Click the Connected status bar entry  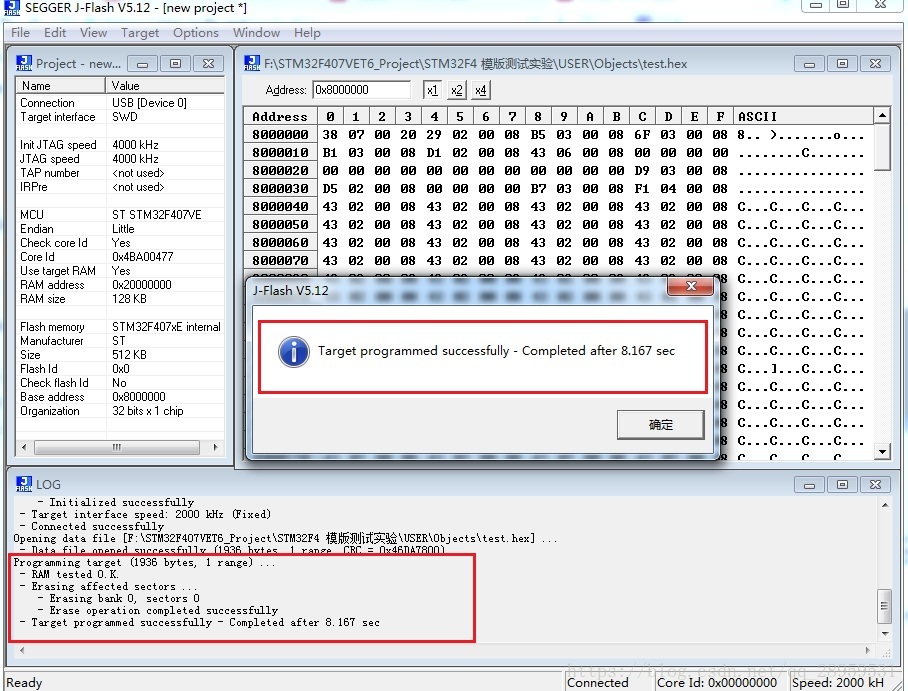[608, 683]
